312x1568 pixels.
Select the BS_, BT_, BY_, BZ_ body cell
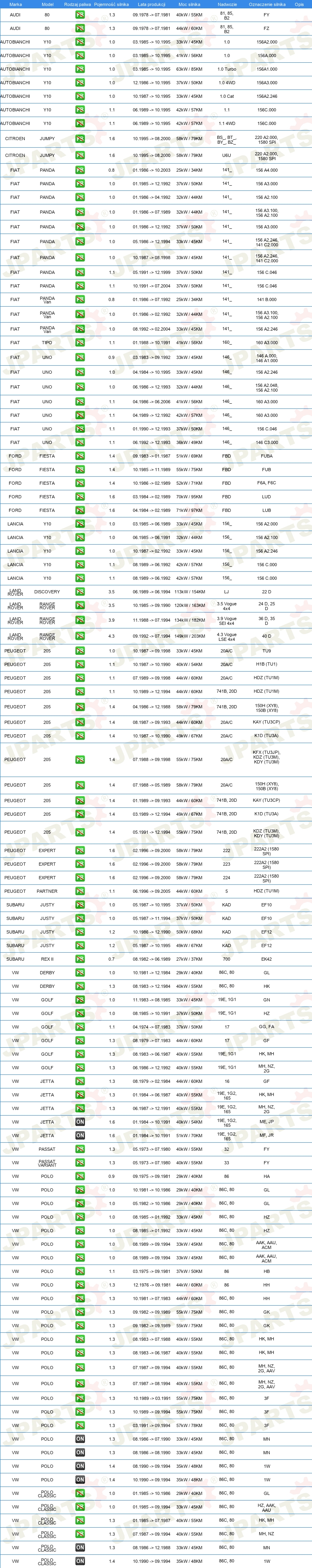coord(227,140)
